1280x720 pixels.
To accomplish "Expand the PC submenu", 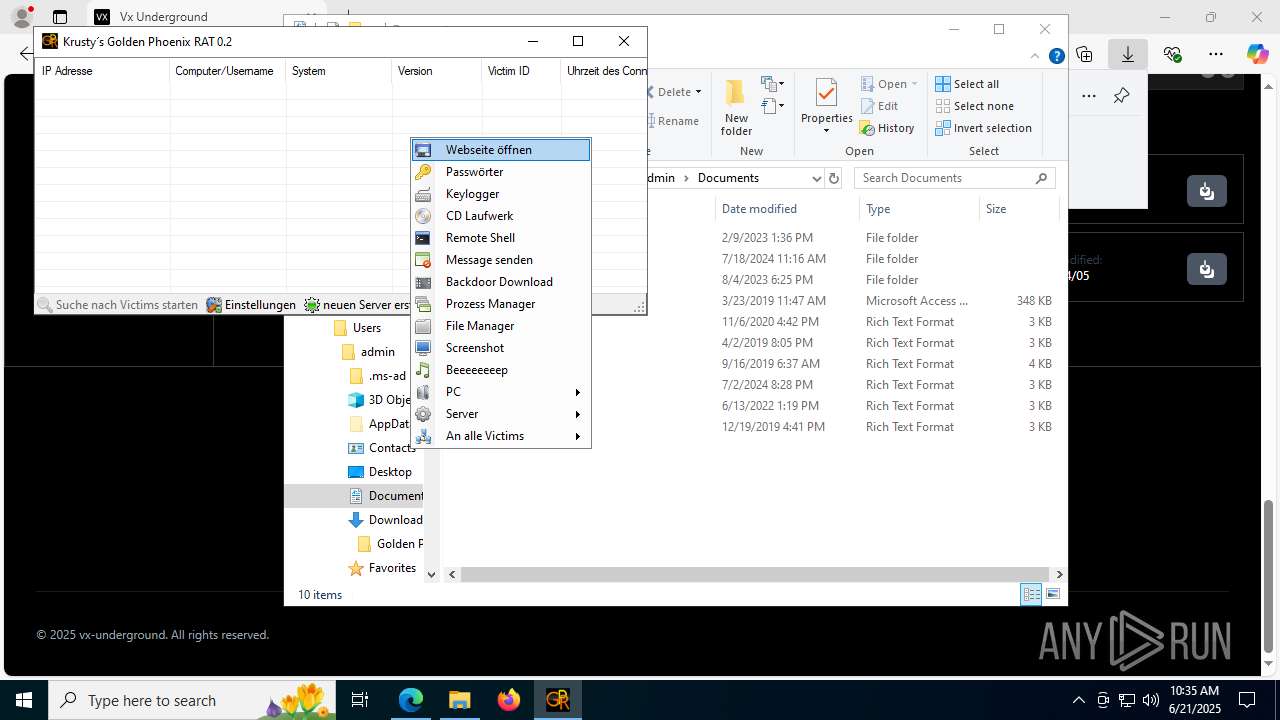I will [578, 392].
